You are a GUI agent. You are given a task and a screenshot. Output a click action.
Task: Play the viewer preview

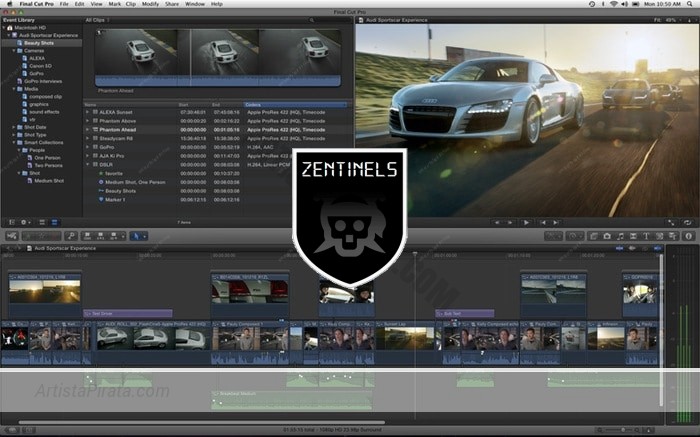[526, 222]
